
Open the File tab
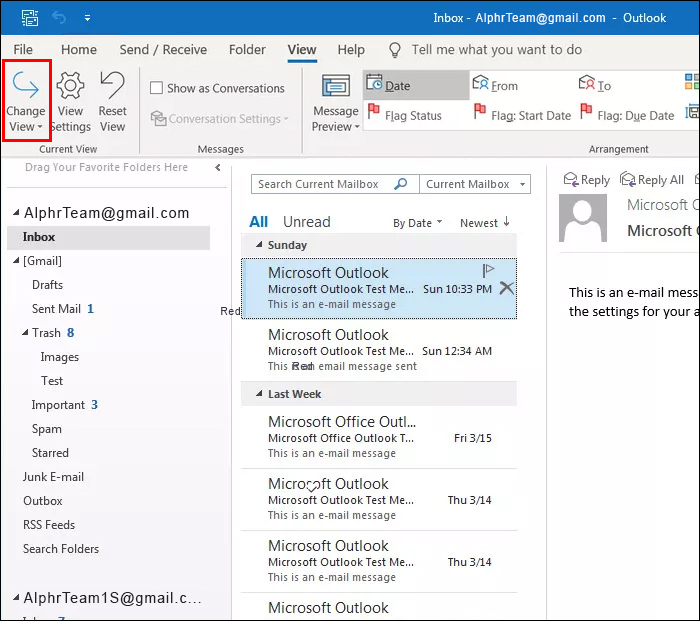(23, 49)
